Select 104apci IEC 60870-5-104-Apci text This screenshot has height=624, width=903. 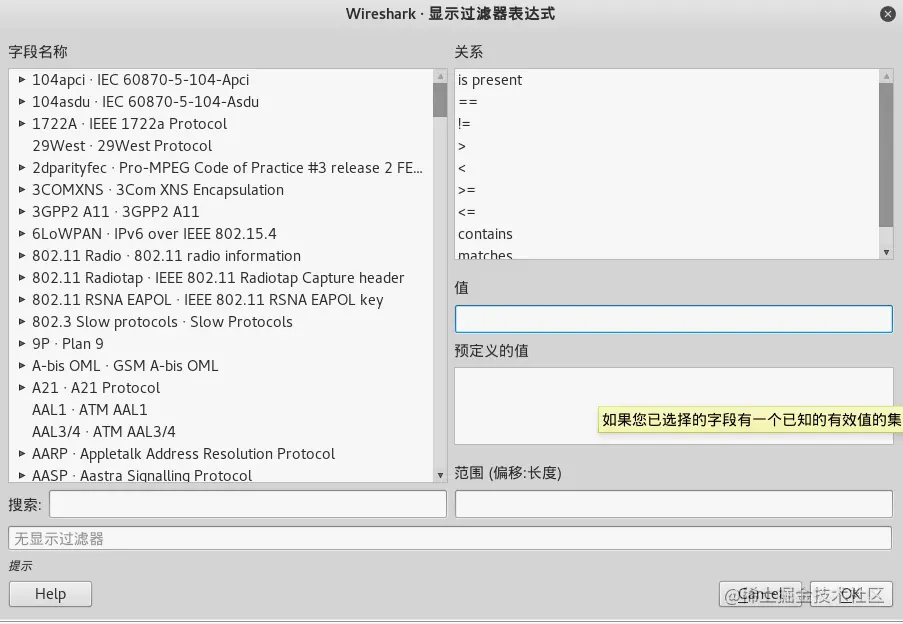(x=141, y=79)
